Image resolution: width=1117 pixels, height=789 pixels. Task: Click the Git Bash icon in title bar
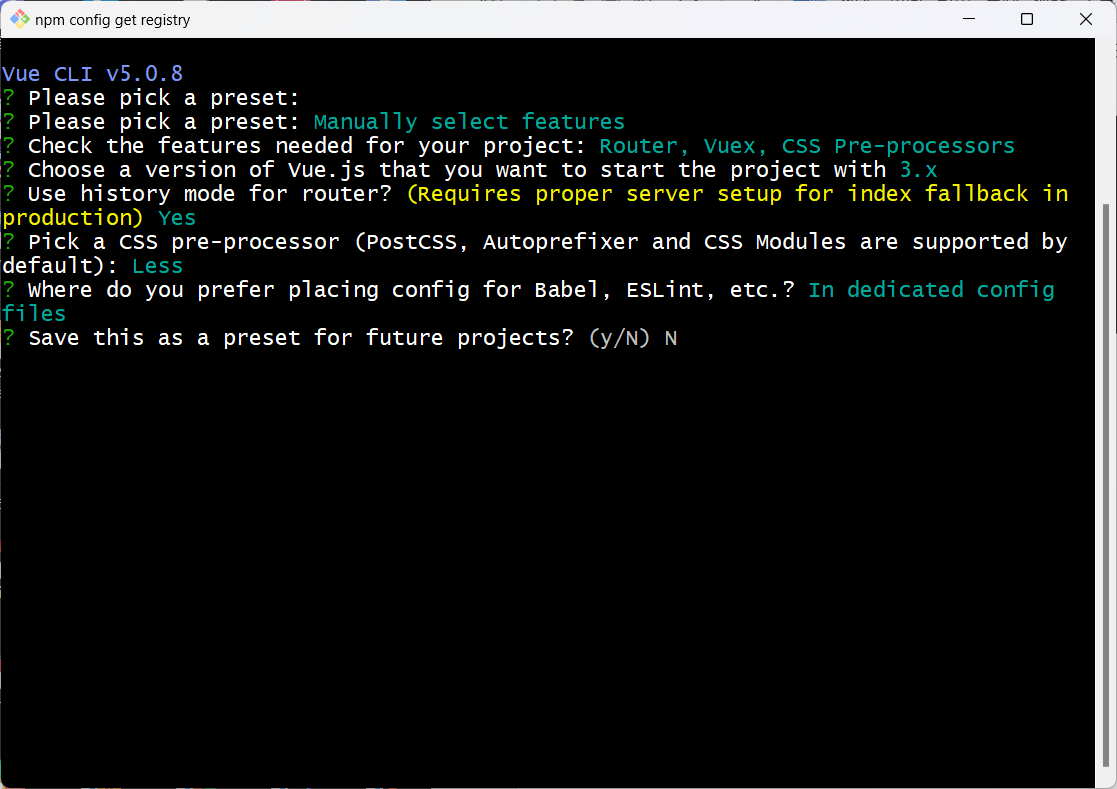(19, 19)
